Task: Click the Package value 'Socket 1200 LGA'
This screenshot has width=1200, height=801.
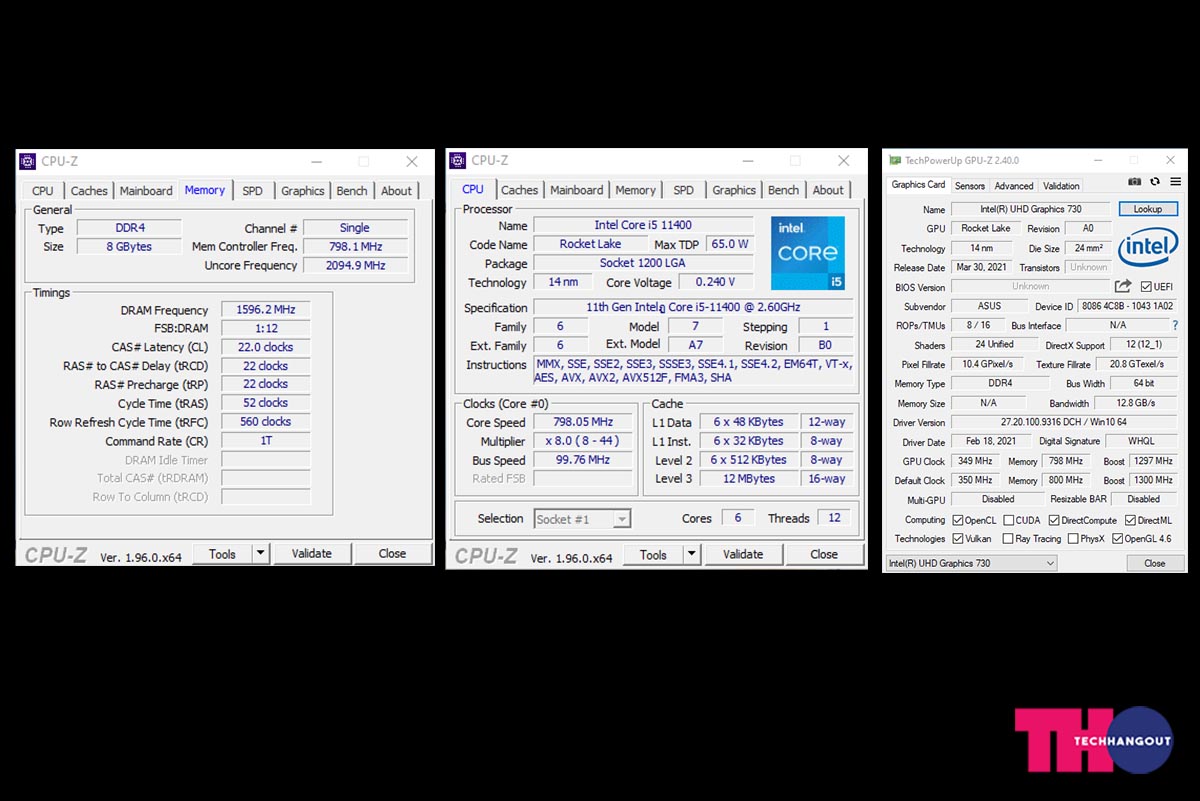Action: pos(643,263)
